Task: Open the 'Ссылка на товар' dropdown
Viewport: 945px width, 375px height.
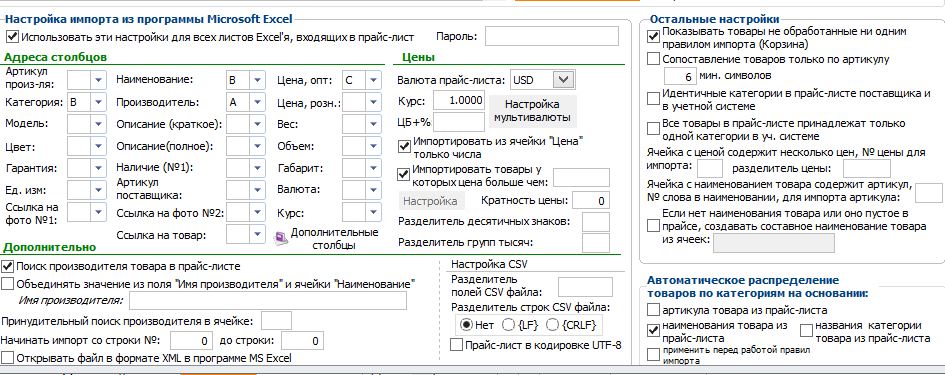Action: (x=257, y=234)
